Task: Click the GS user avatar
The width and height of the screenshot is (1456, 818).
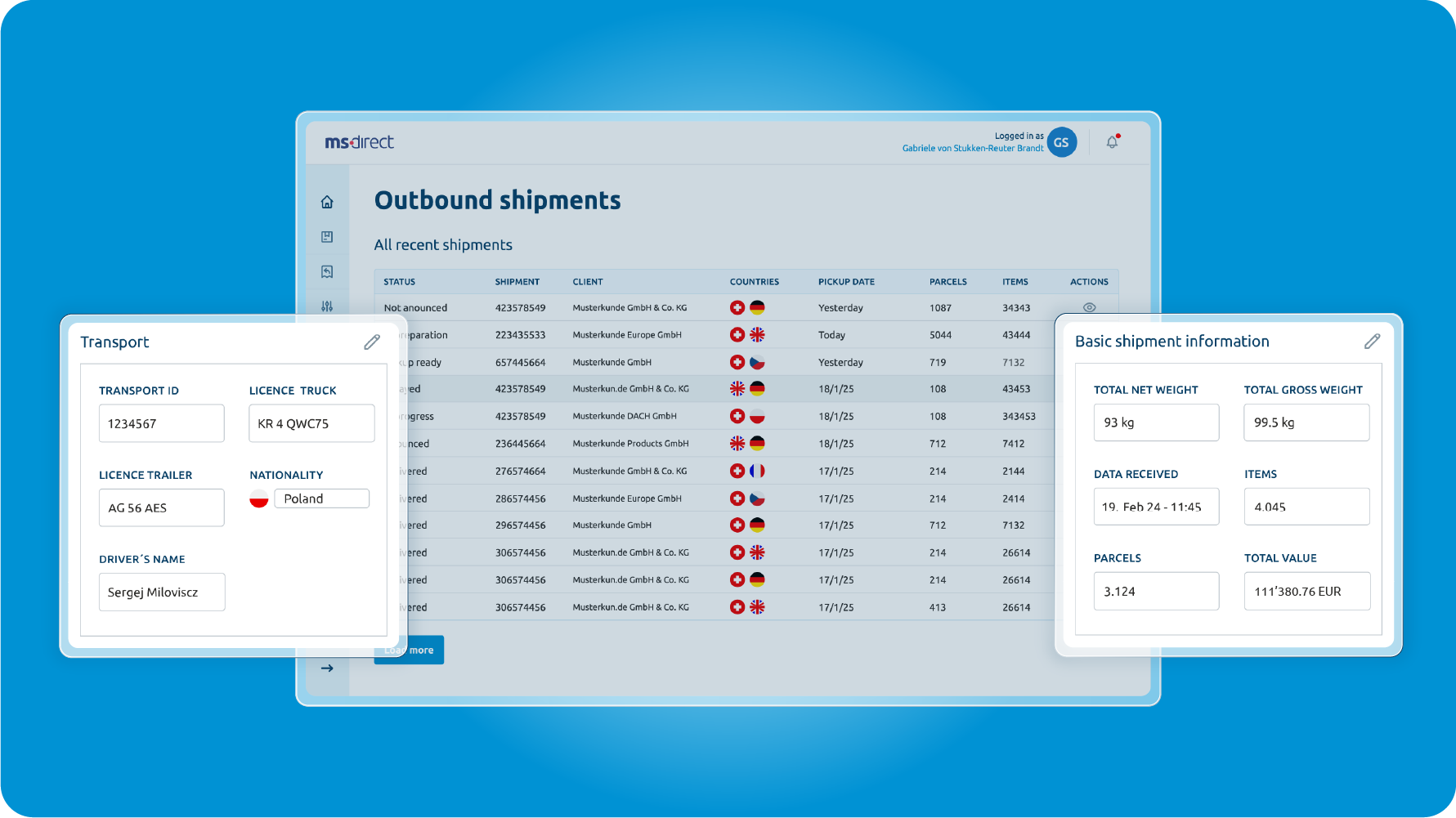Action: click(1061, 142)
